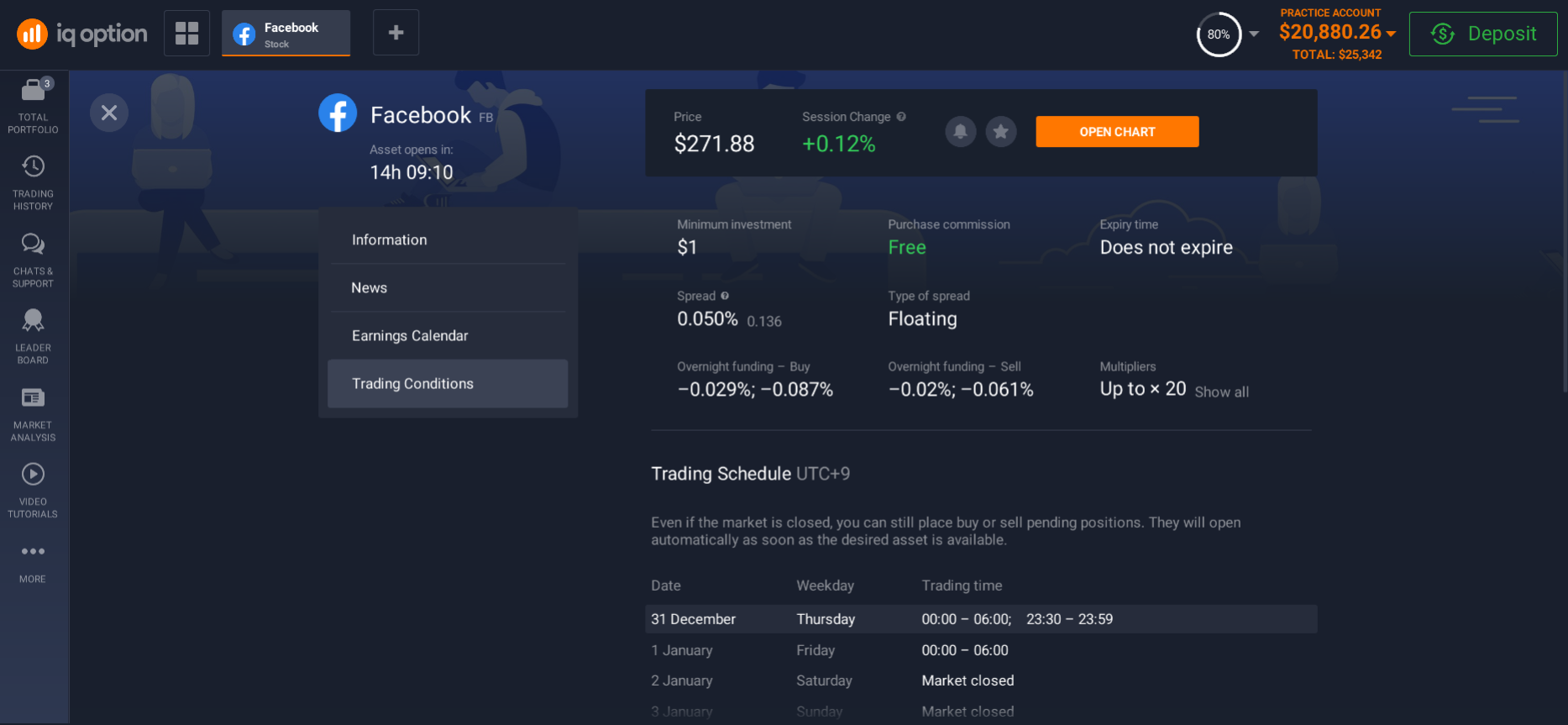Select the News menu item

point(448,288)
